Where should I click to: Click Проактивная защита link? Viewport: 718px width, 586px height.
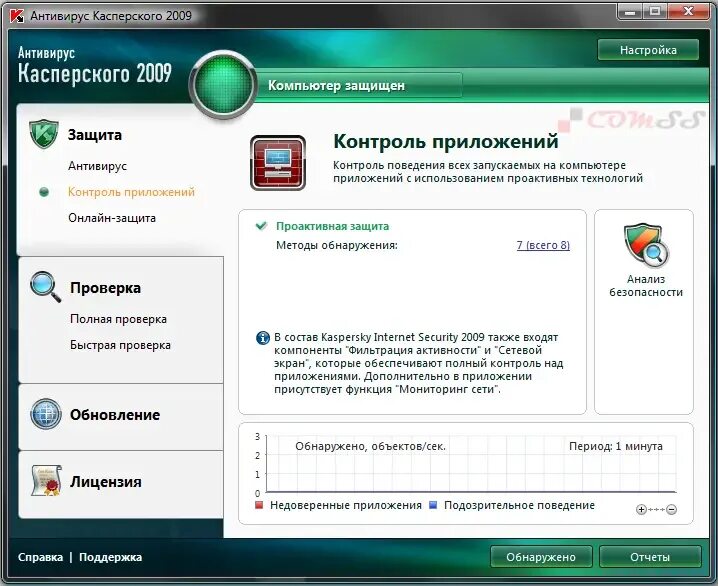tap(332, 226)
